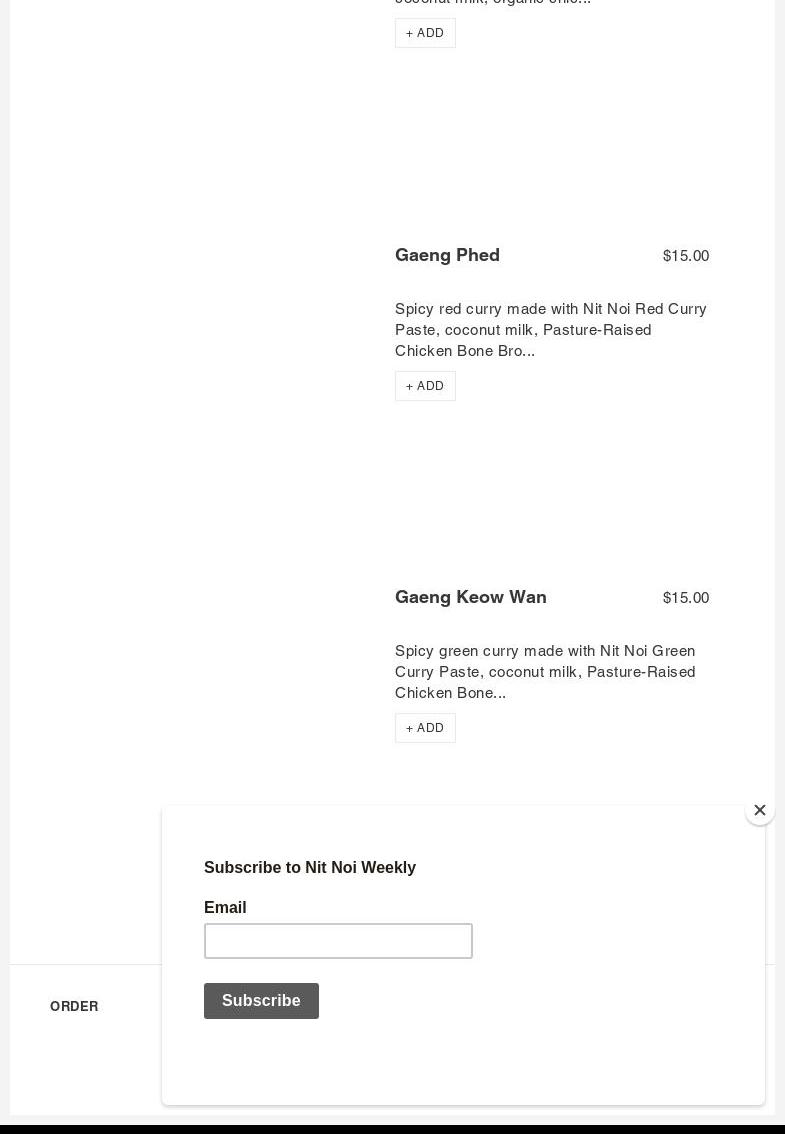Screen dimensions: 785x1134
Task: Click the Email input field
Action: 338,941
